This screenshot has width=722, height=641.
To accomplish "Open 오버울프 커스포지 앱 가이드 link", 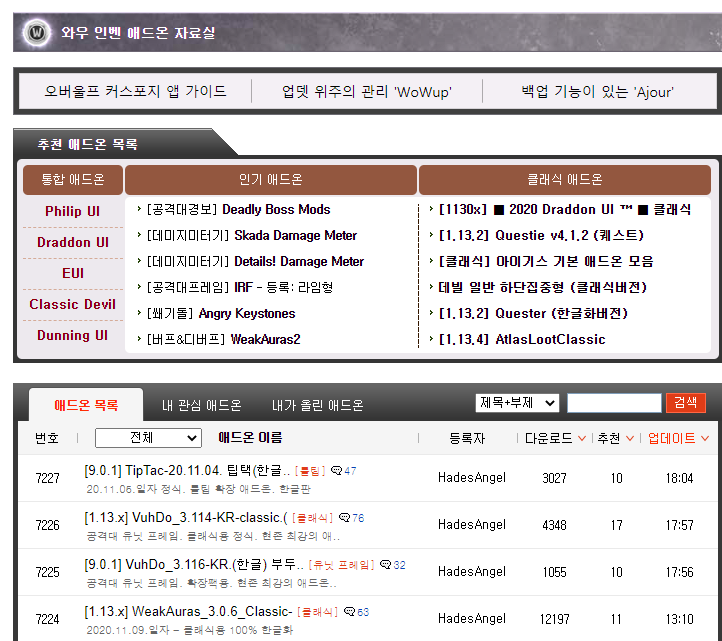I will click(135, 91).
